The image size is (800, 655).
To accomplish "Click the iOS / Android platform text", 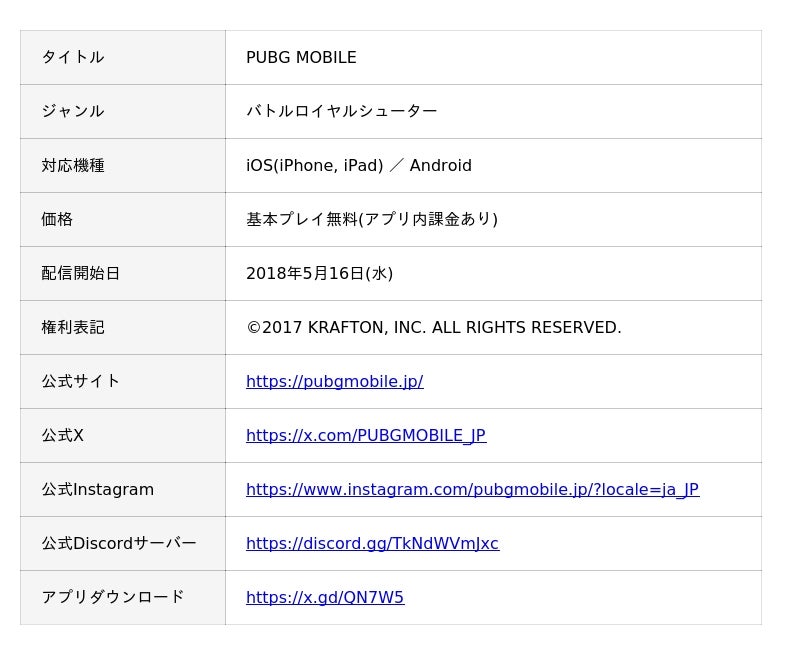I will tap(358, 166).
